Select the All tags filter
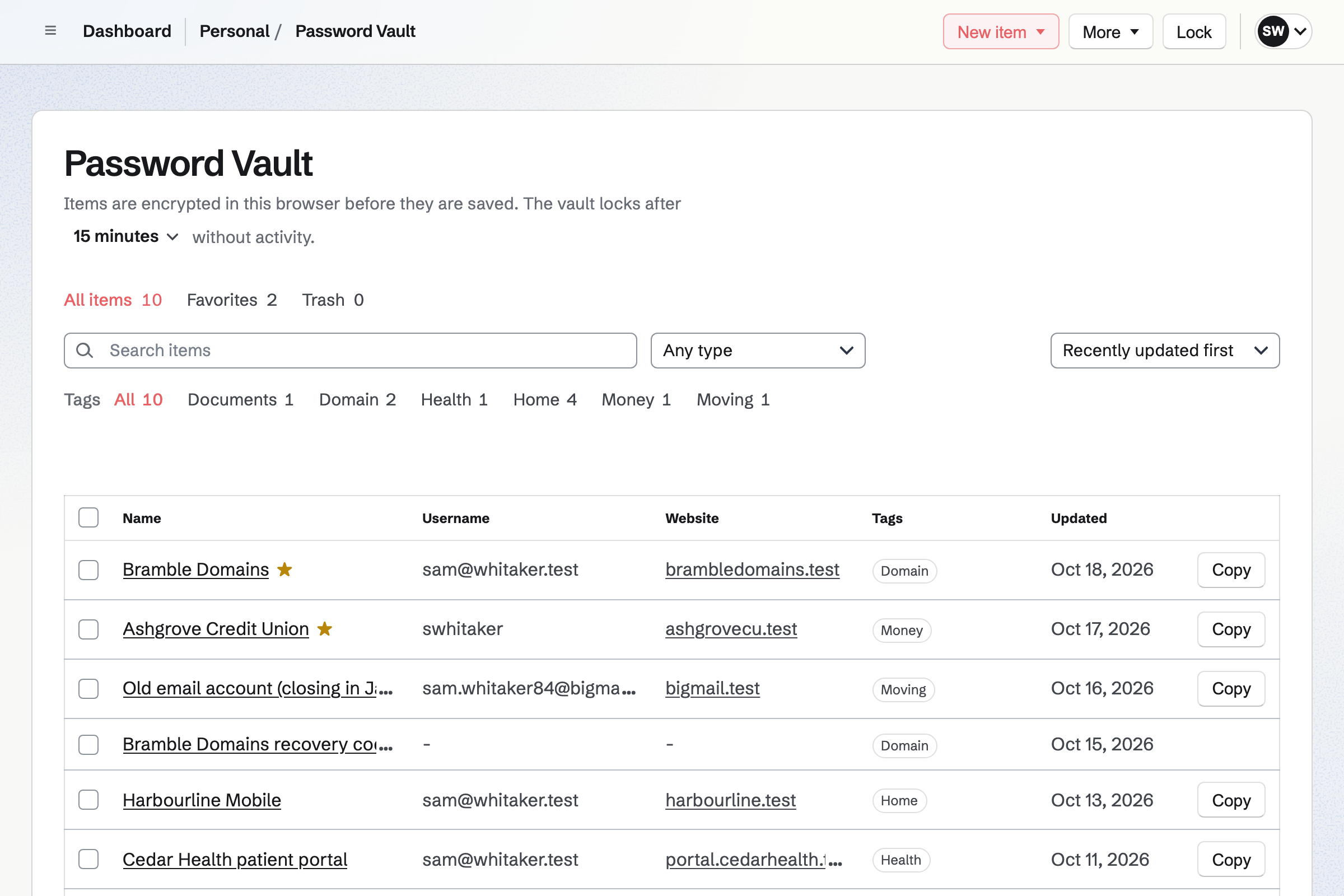The image size is (1344, 896). pos(139,400)
